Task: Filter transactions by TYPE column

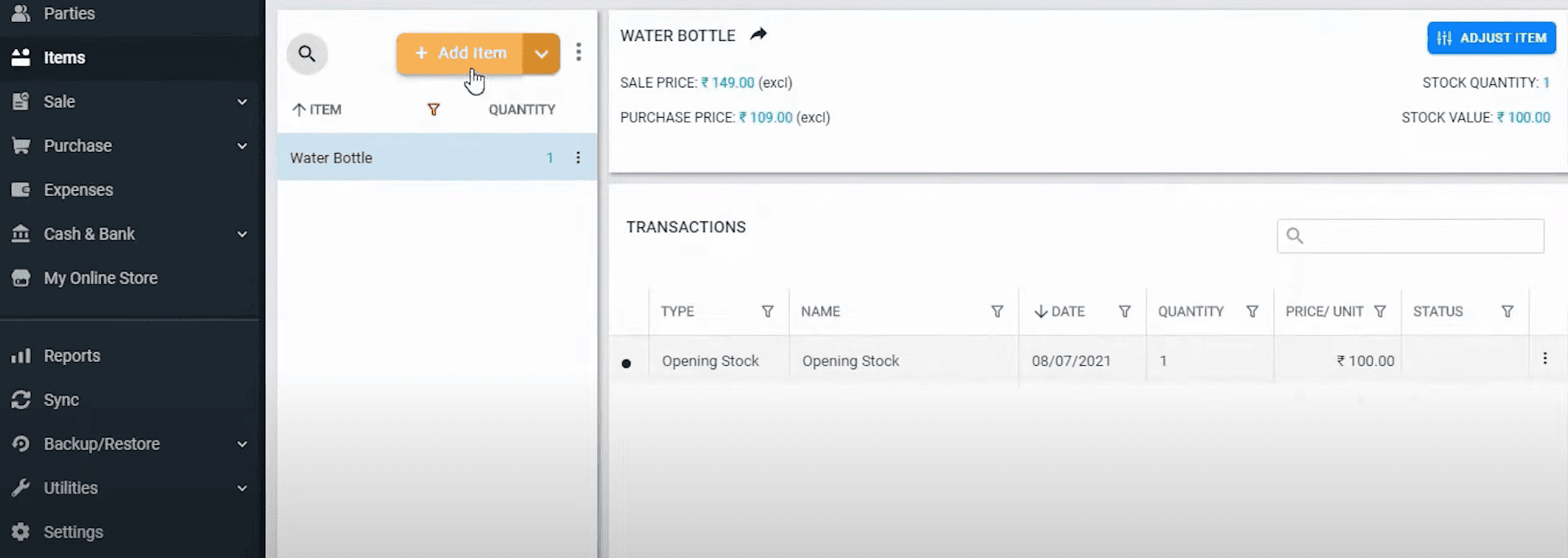Action: 767,311
